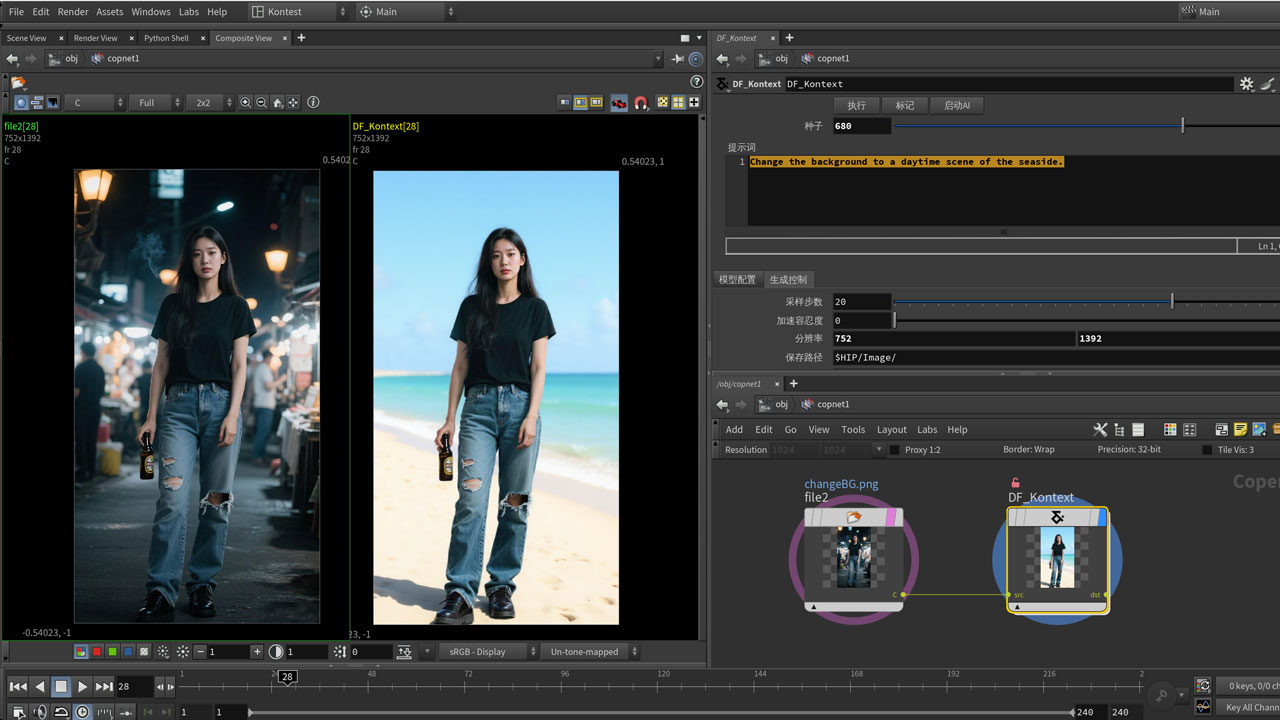Open the tree view icon in network editor
1280x720 pixels.
point(1119,429)
